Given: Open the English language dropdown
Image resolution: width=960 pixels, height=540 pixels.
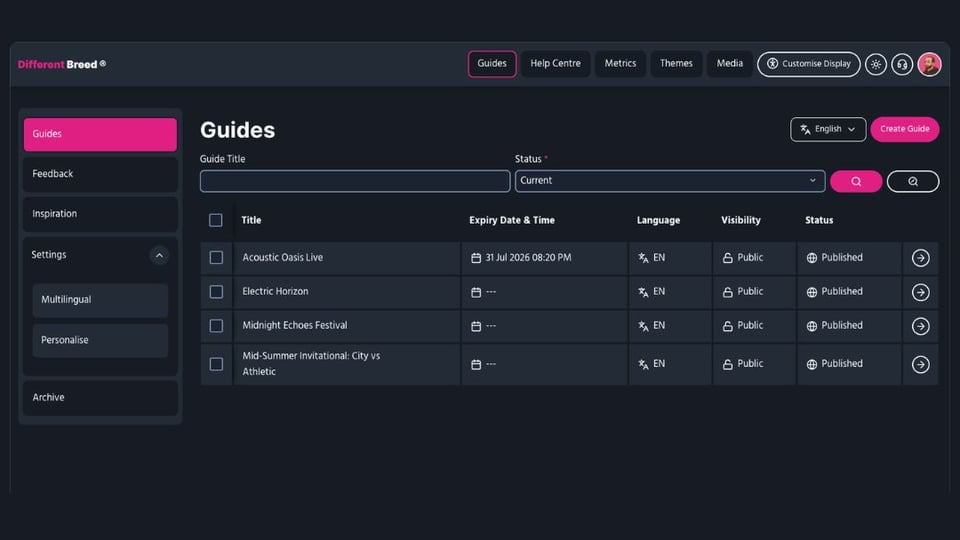Looking at the screenshot, I should point(828,129).
